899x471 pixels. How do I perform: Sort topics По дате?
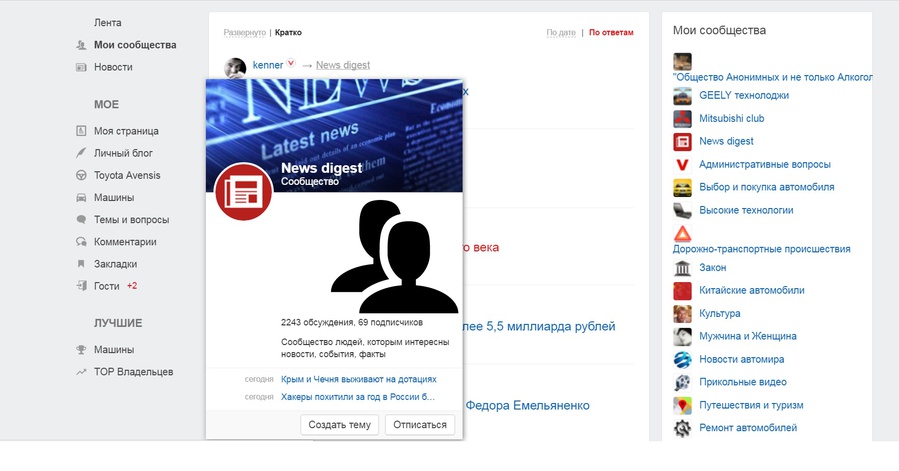[561, 33]
